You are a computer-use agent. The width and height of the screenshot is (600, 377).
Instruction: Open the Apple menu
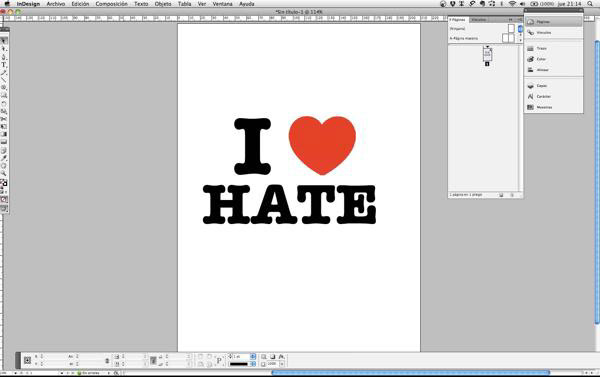click(x=7, y=4)
